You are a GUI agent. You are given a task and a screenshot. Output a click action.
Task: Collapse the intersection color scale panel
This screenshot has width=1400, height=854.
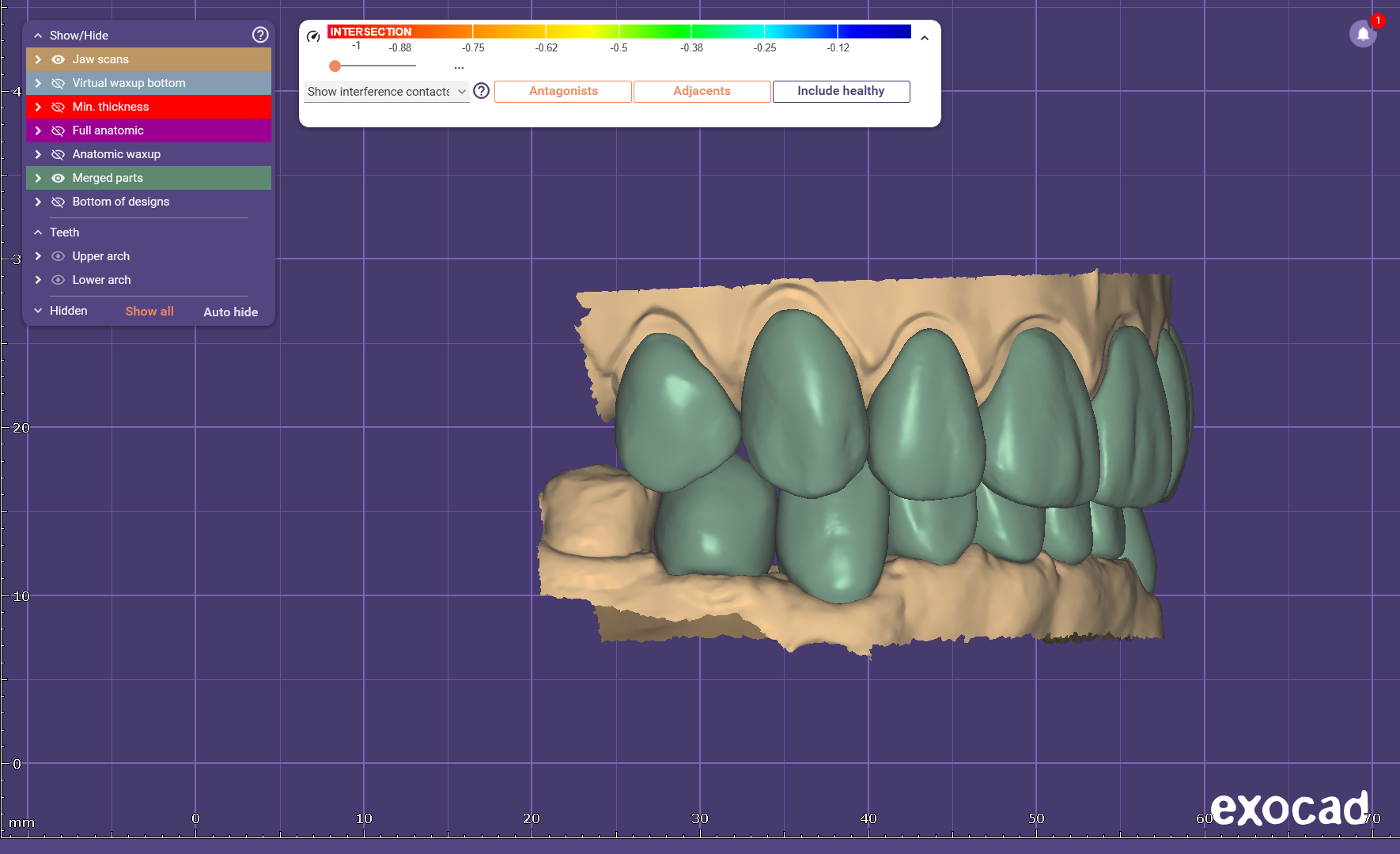(924, 38)
